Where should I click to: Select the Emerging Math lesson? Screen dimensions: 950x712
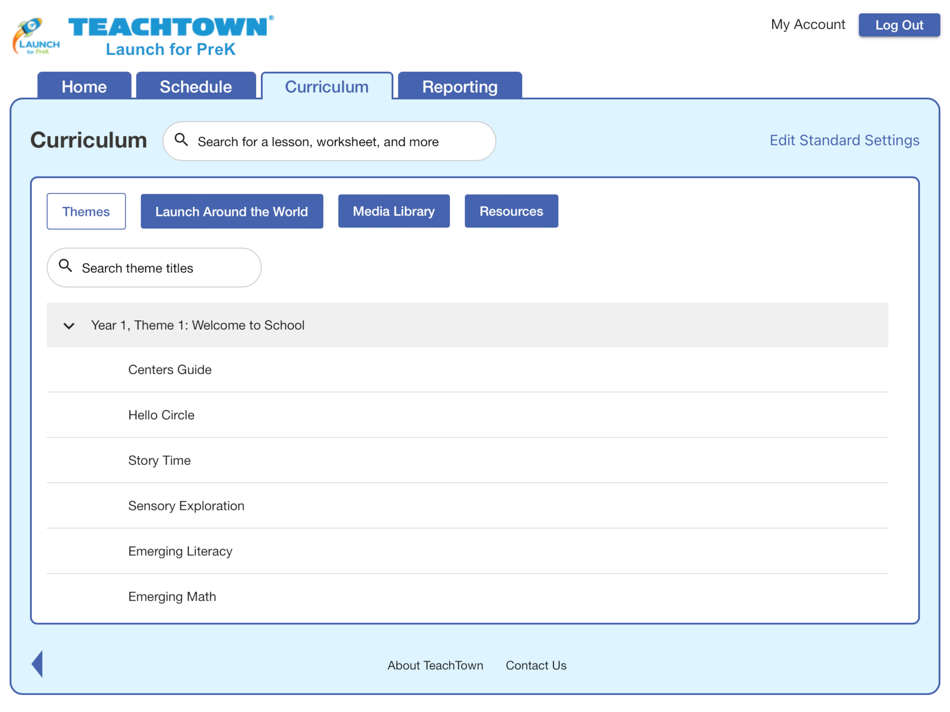click(172, 596)
